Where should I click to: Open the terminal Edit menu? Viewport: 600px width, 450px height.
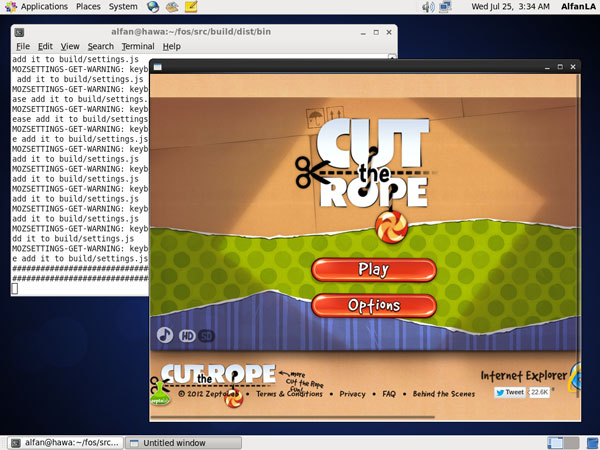[45, 46]
